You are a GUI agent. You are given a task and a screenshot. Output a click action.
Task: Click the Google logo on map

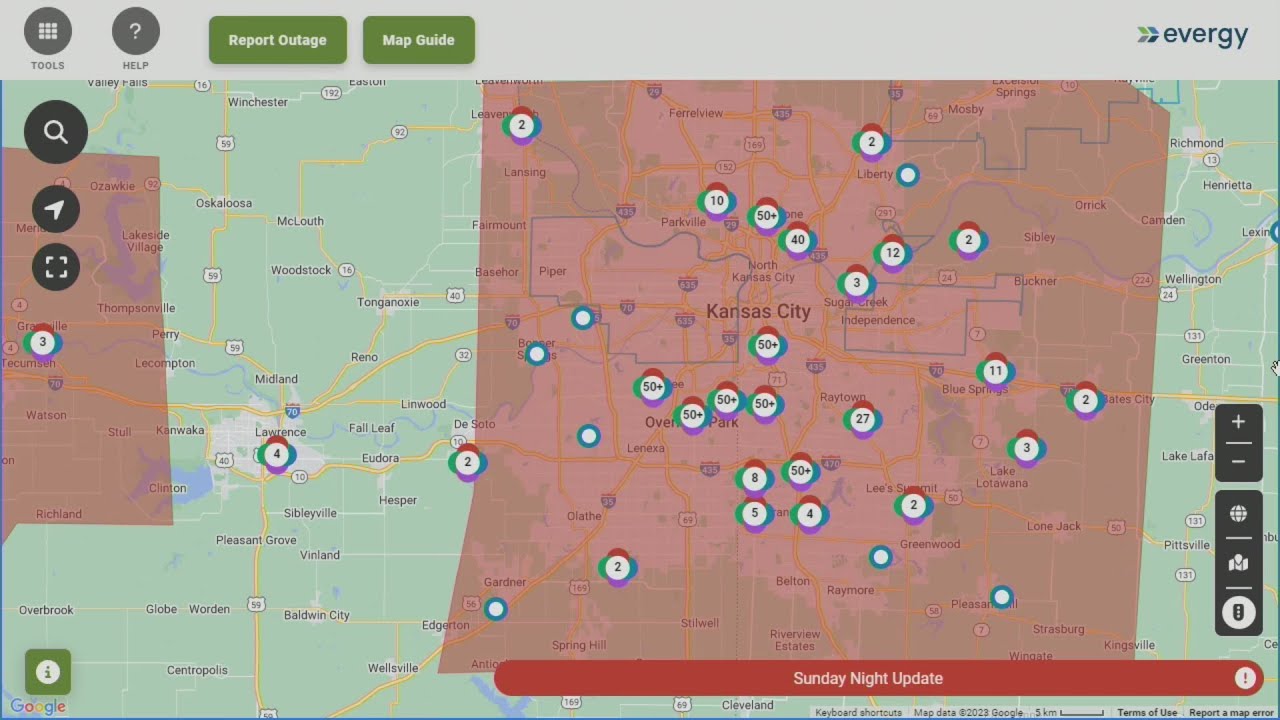[38, 707]
